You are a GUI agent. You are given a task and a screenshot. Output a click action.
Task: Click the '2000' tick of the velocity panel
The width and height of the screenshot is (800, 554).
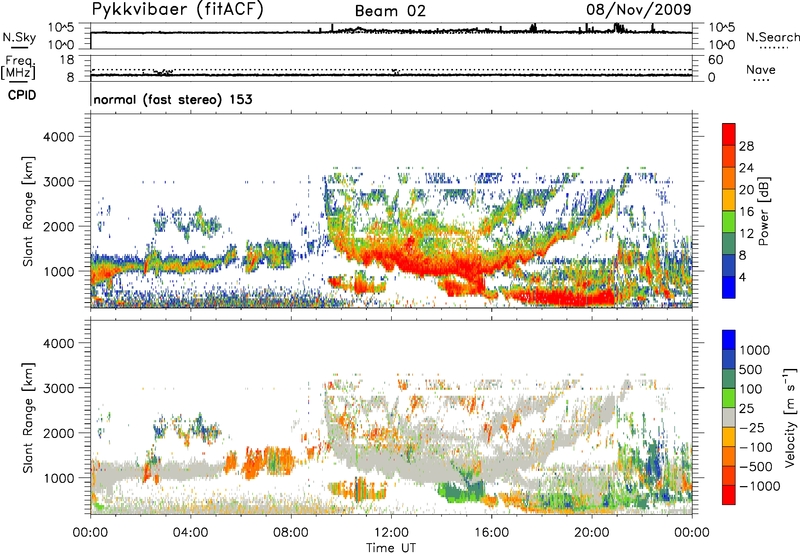pos(59,433)
